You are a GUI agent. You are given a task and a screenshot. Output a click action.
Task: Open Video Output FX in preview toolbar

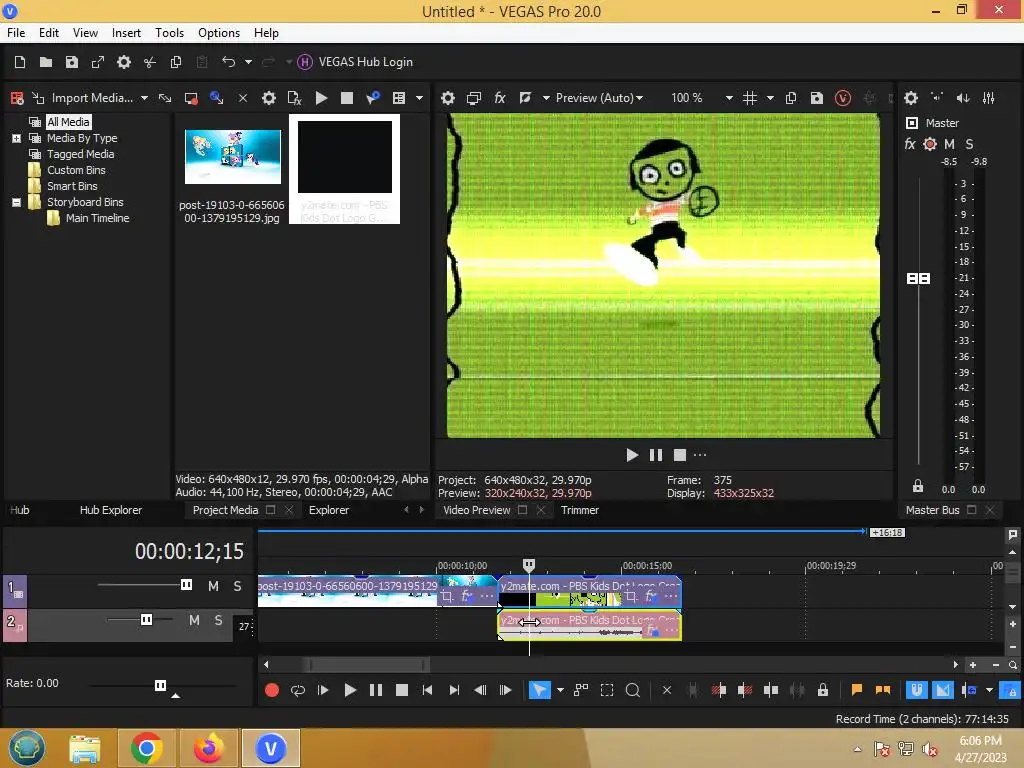500,98
